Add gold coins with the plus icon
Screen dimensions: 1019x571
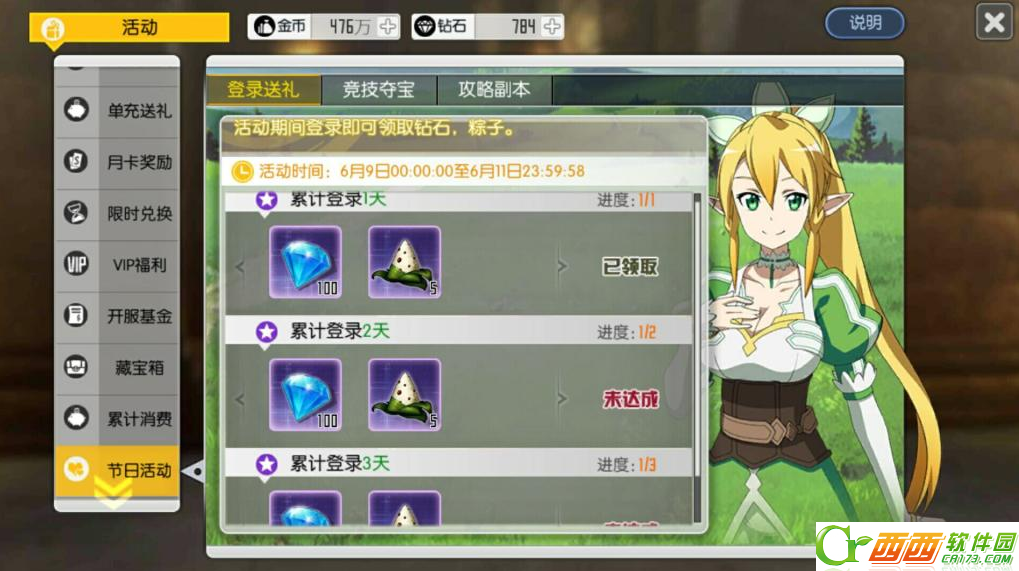pyautogui.click(x=388, y=27)
